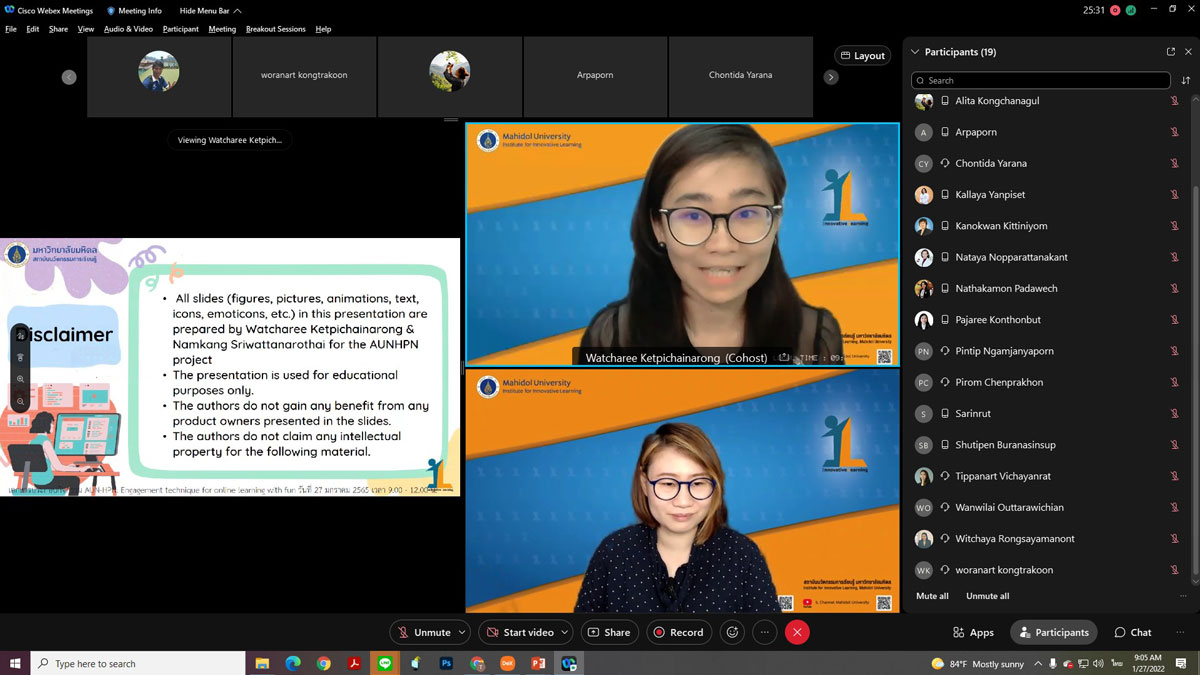Click the Layout button
The image size is (1200, 675).
[x=862, y=56]
